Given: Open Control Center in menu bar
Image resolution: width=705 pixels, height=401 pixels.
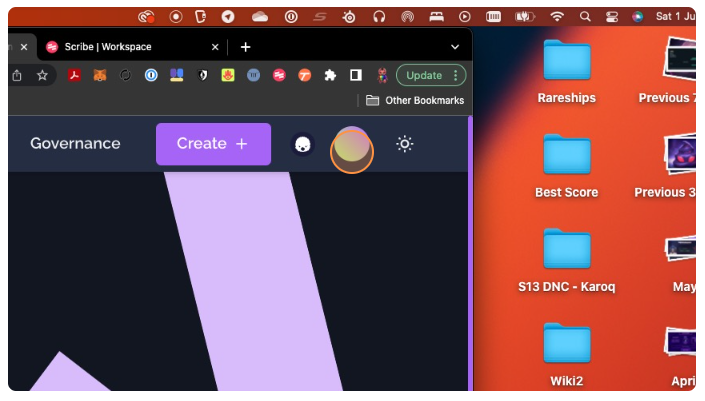Looking at the screenshot, I should coord(611,17).
